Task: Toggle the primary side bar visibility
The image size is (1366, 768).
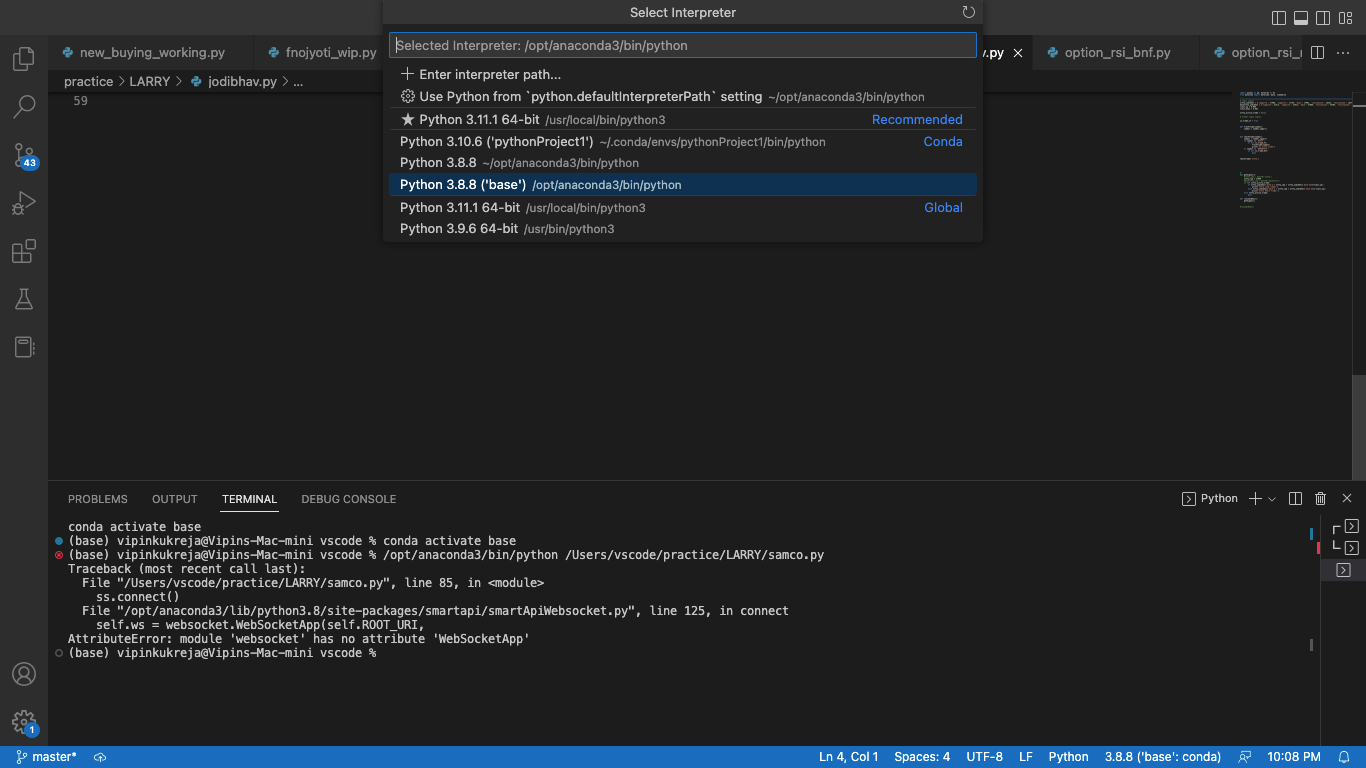Action: point(1279,18)
